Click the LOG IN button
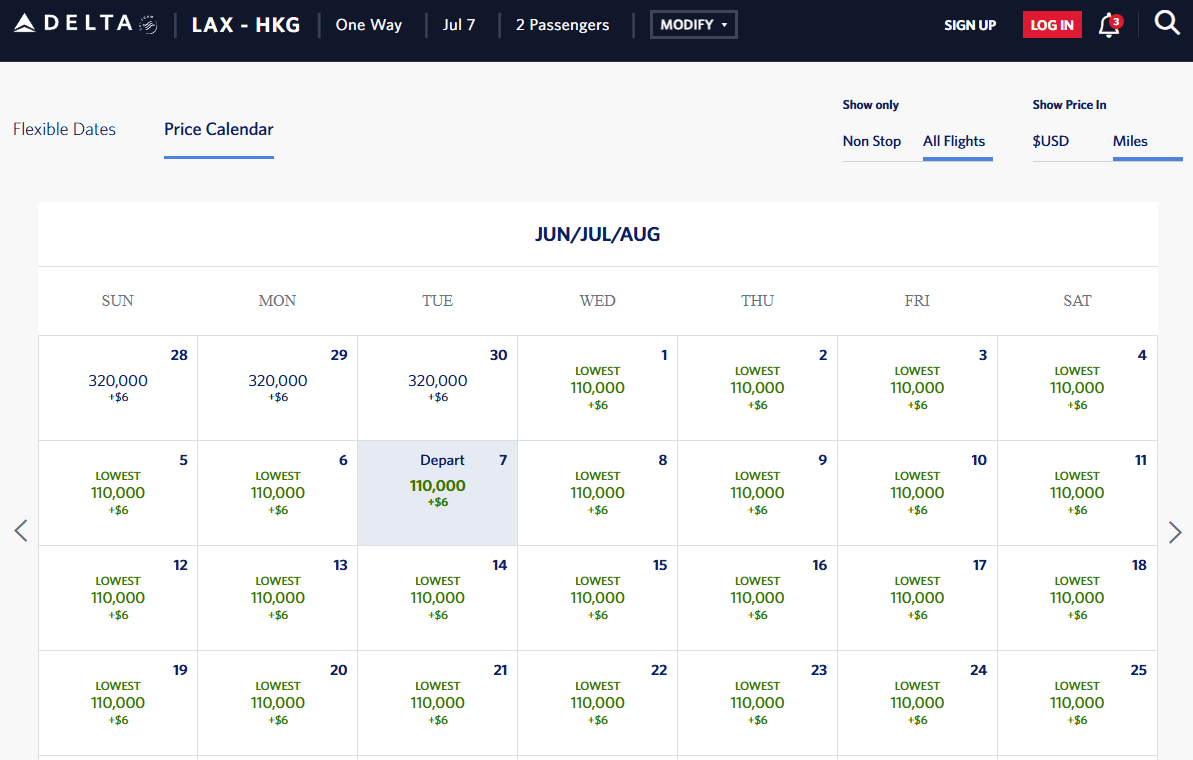This screenshot has width=1193, height=760. point(1051,24)
